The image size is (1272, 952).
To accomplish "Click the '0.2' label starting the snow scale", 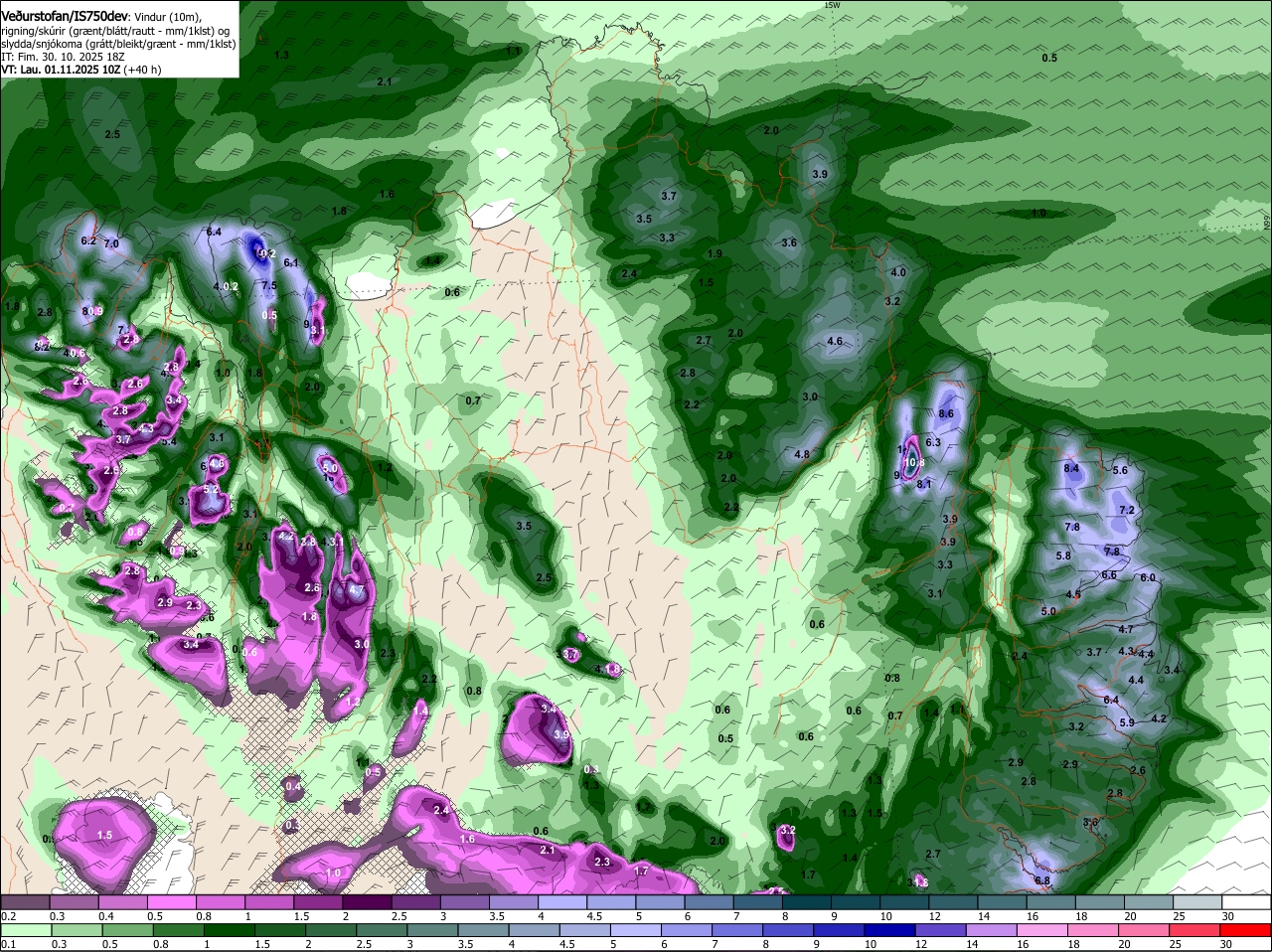I will 8,915.
